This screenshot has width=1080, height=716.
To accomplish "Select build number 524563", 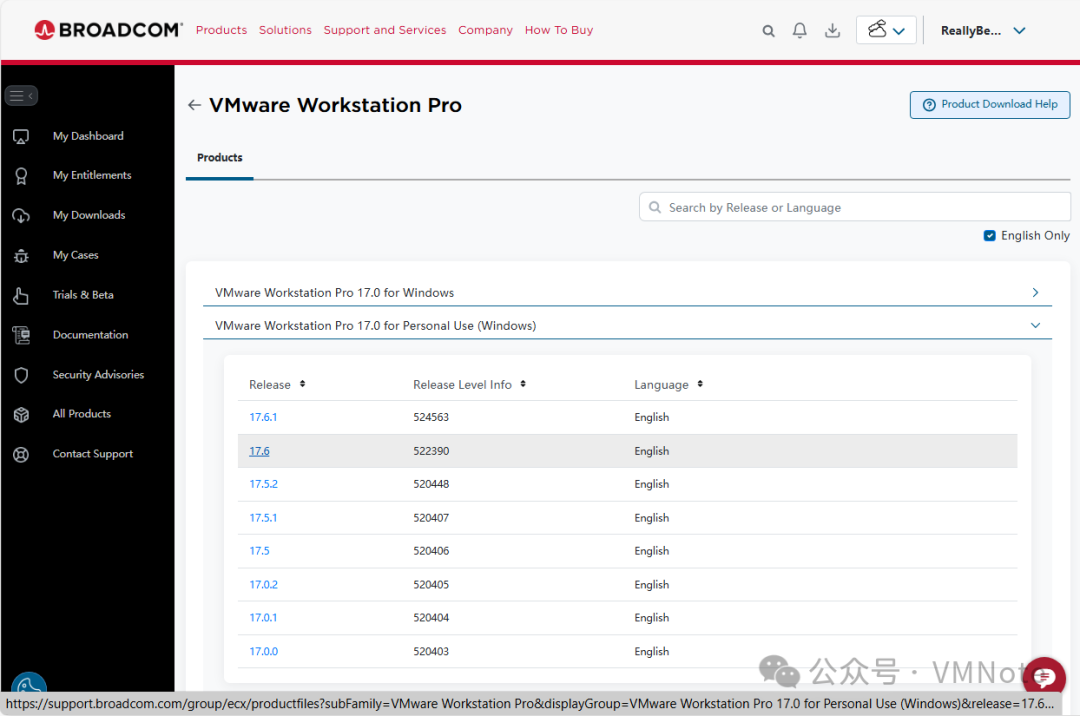I will pos(431,417).
